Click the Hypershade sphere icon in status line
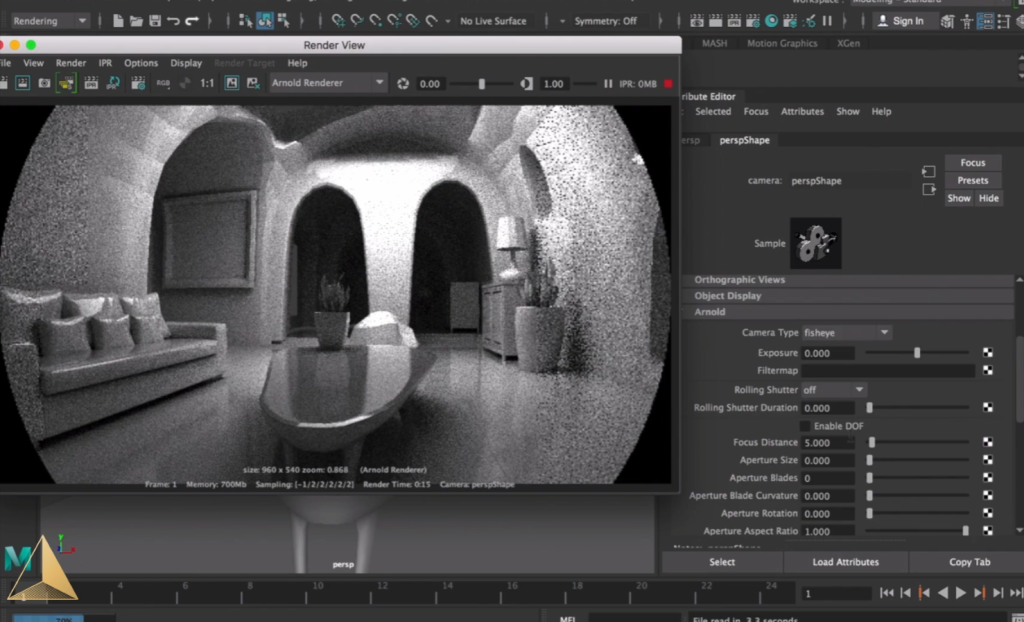 [771, 21]
